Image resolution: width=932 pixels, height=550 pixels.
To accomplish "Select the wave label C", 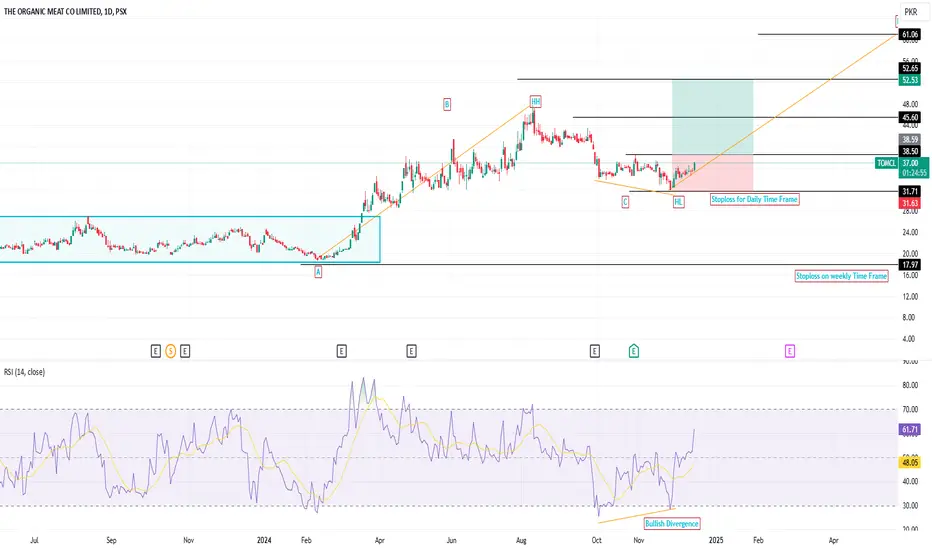I will (625, 202).
